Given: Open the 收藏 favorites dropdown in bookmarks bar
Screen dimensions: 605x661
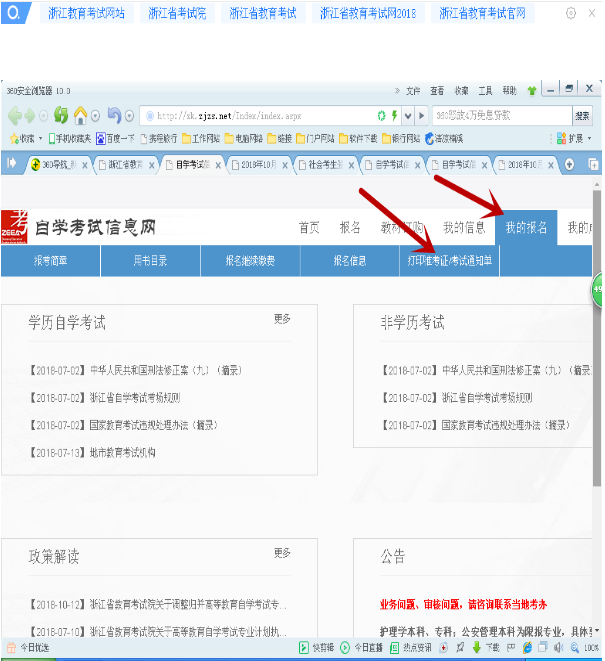Looking at the screenshot, I should click(22, 138).
